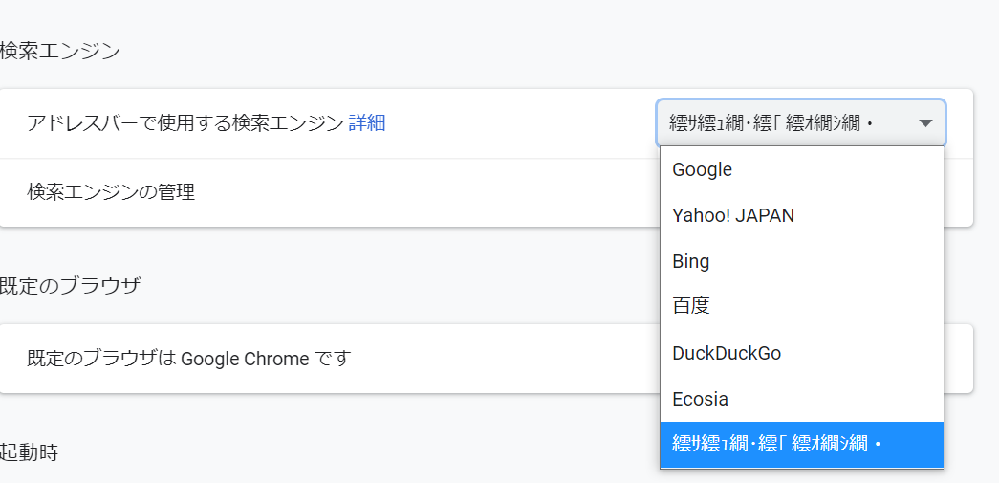Viewport: 999px width, 483px height.
Task: Open the address bar search engine dropdown
Action: (801, 123)
